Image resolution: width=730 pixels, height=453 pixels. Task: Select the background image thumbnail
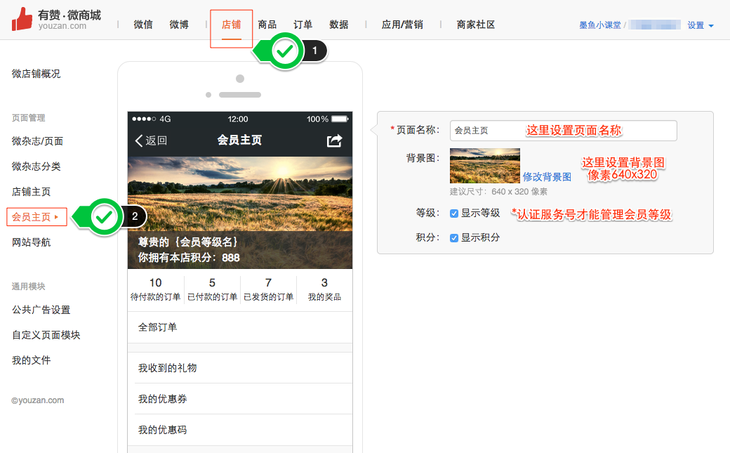point(485,165)
